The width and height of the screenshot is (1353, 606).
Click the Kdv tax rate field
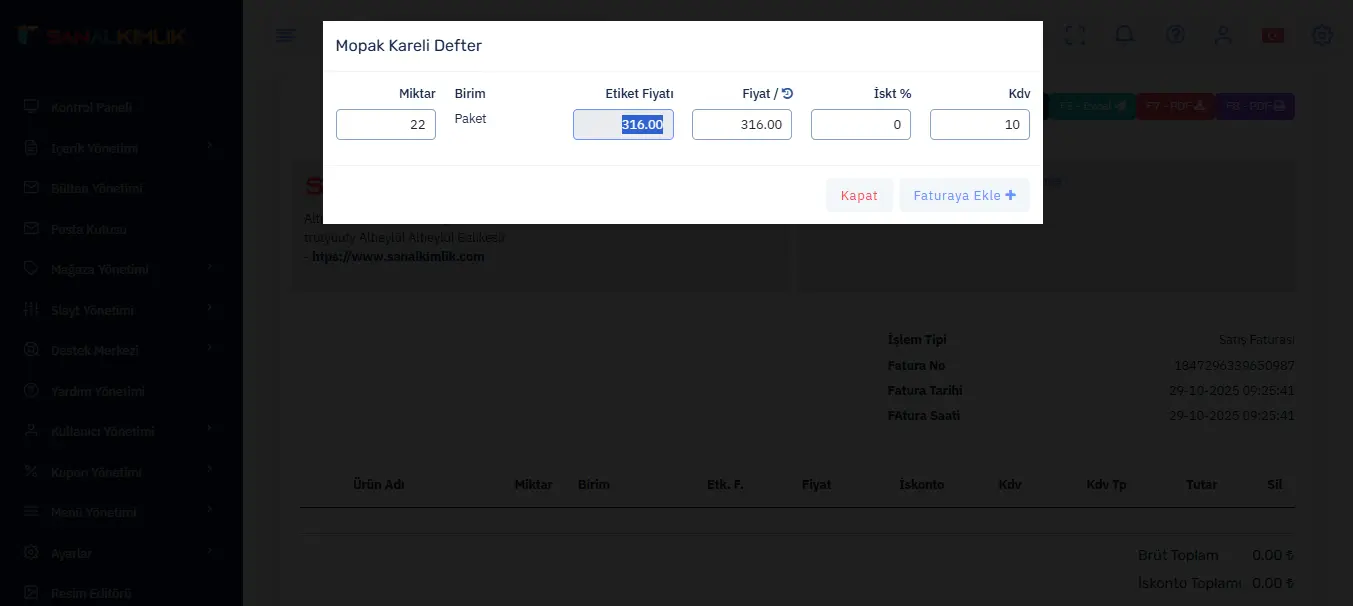(x=979, y=125)
